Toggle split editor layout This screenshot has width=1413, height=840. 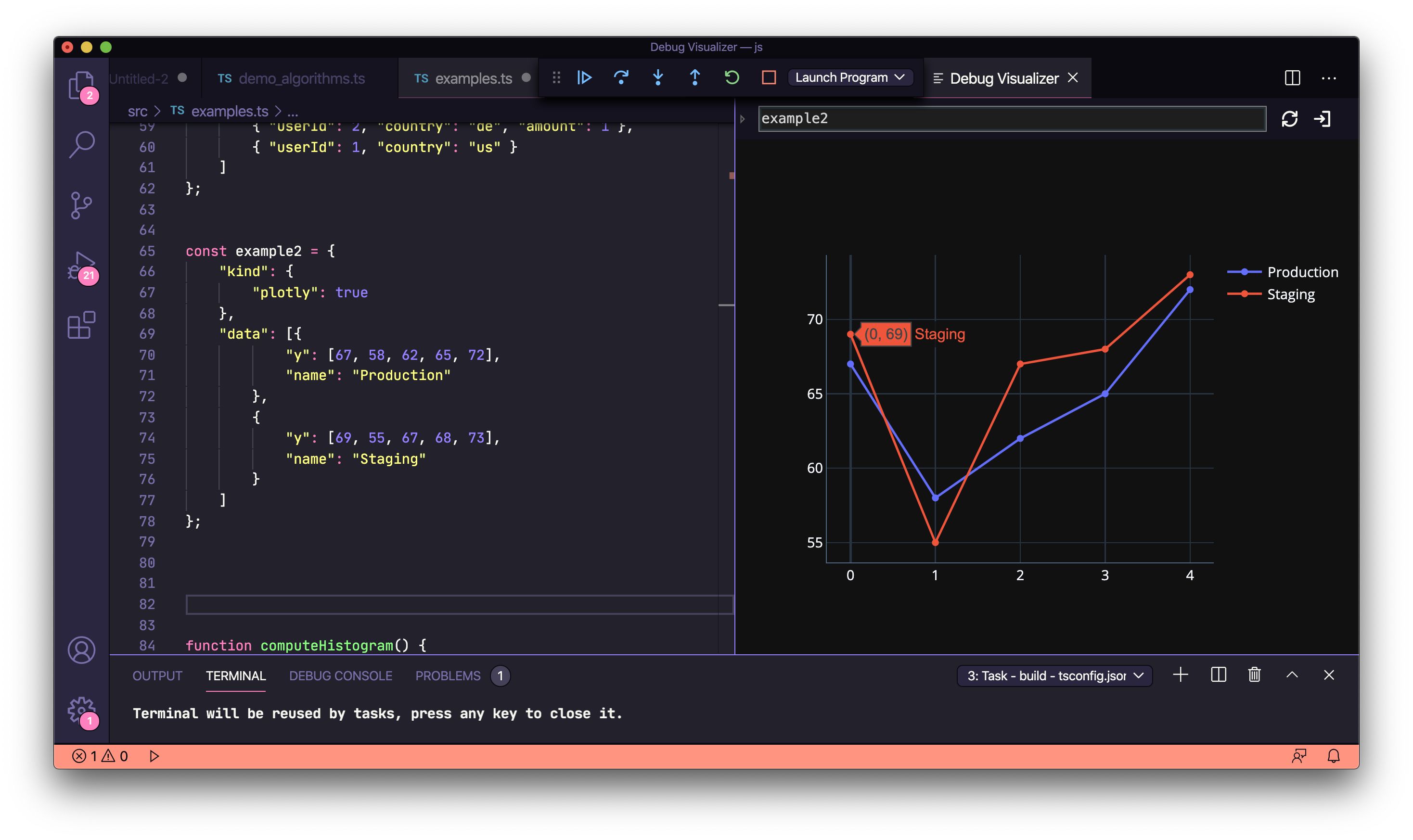(x=1292, y=79)
